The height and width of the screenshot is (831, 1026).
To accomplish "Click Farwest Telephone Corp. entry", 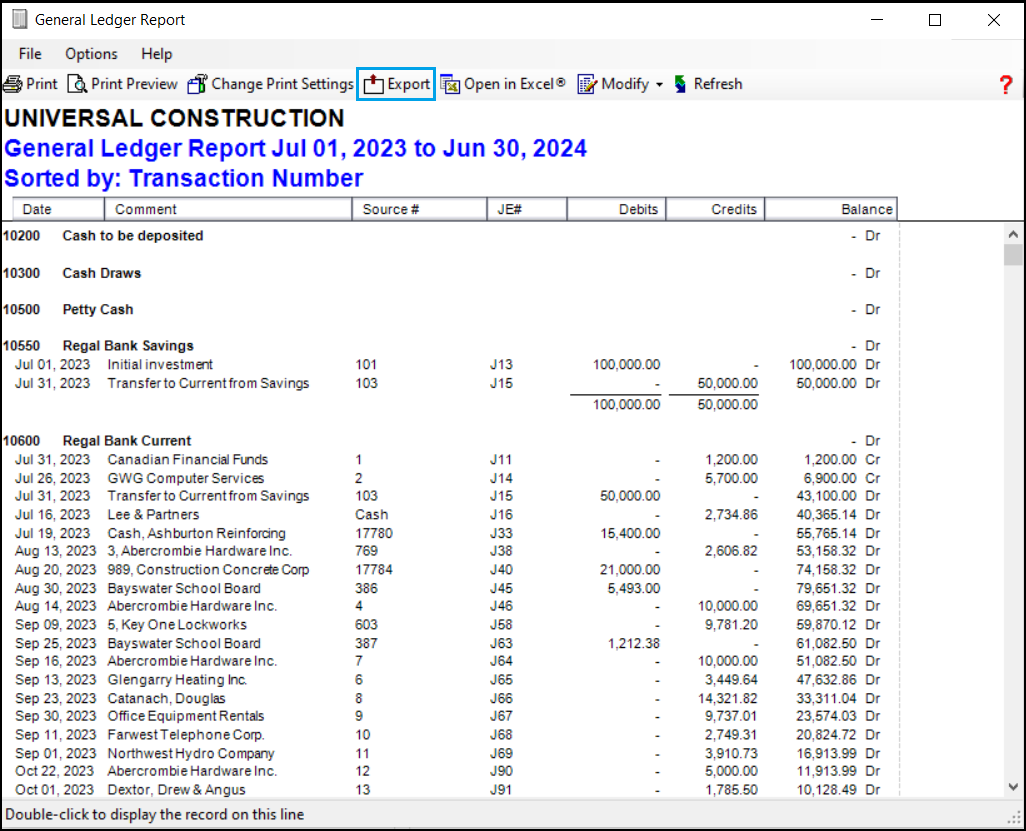I will (186, 735).
